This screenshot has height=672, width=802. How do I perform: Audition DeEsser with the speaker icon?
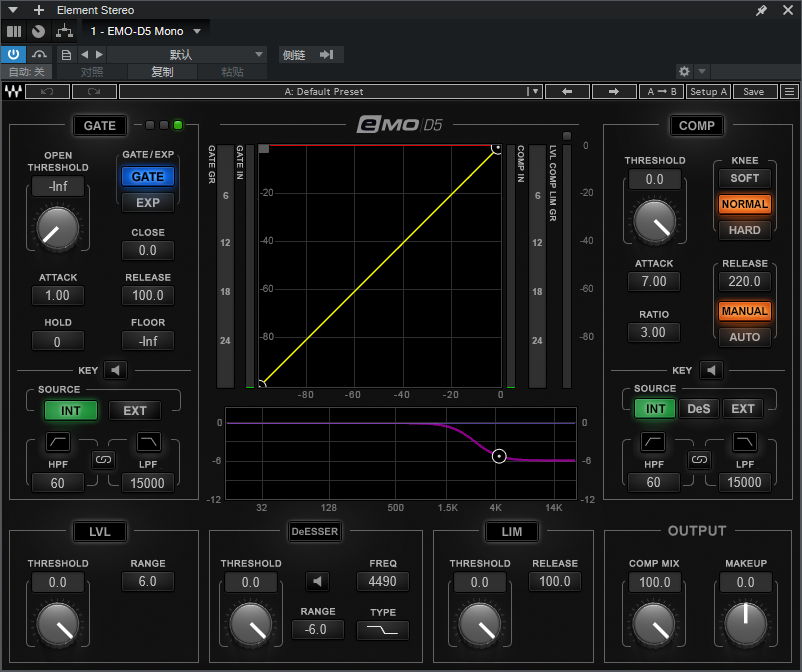317,581
